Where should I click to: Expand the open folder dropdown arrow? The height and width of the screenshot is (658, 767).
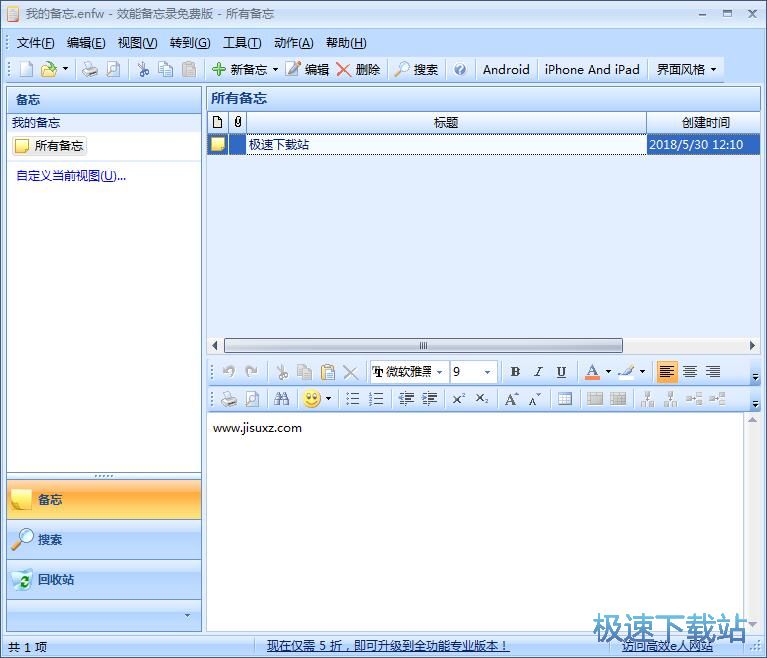click(x=66, y=69)
